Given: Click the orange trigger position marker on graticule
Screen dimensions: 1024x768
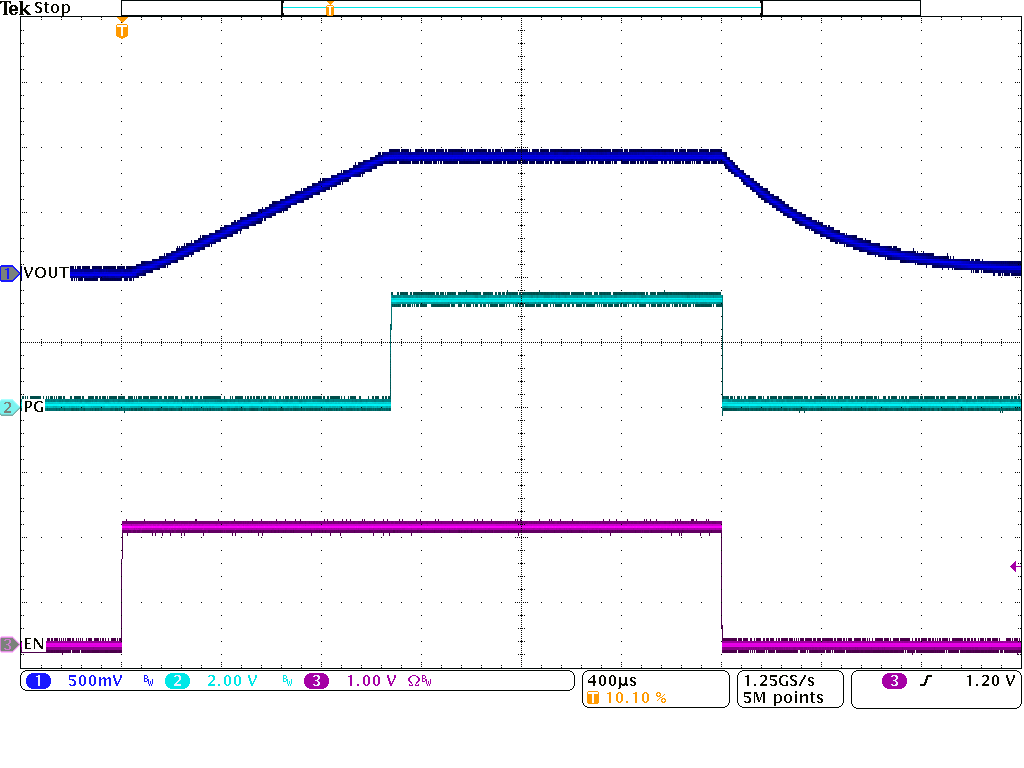Looking at the screenshot, I should [122, 30].
